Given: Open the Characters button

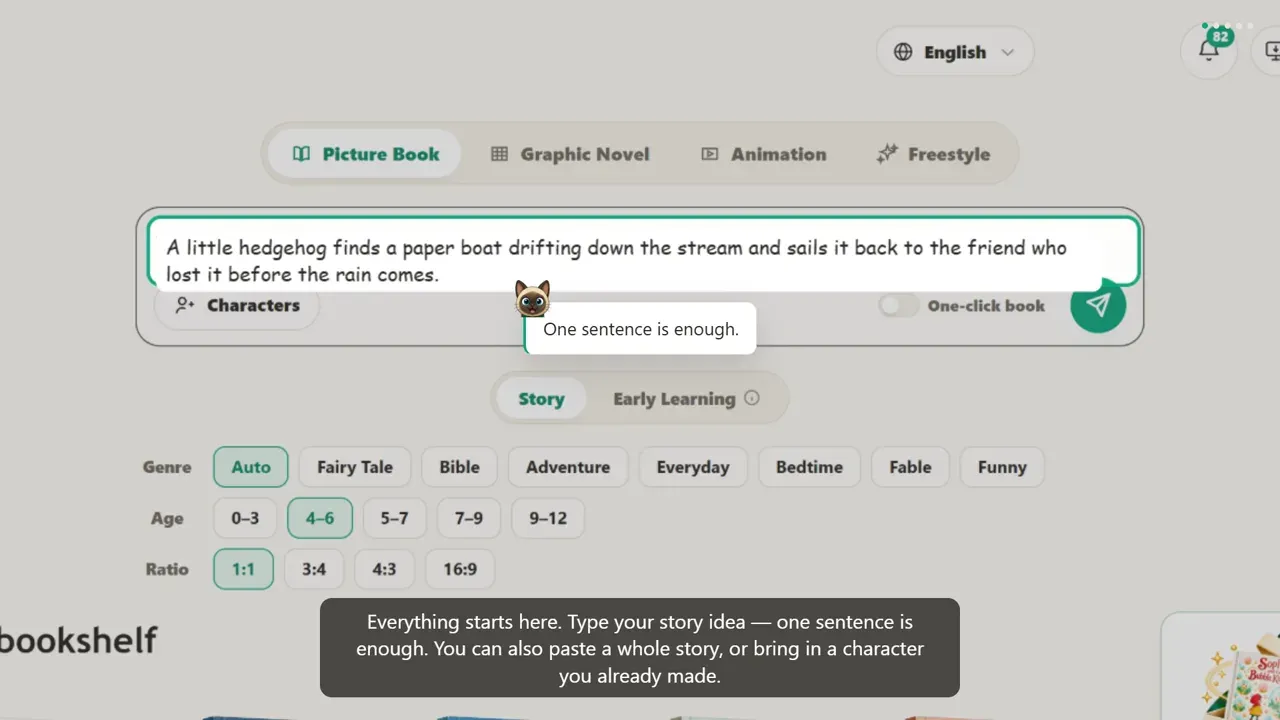Looking at the screenshot, I should point(237,305).
